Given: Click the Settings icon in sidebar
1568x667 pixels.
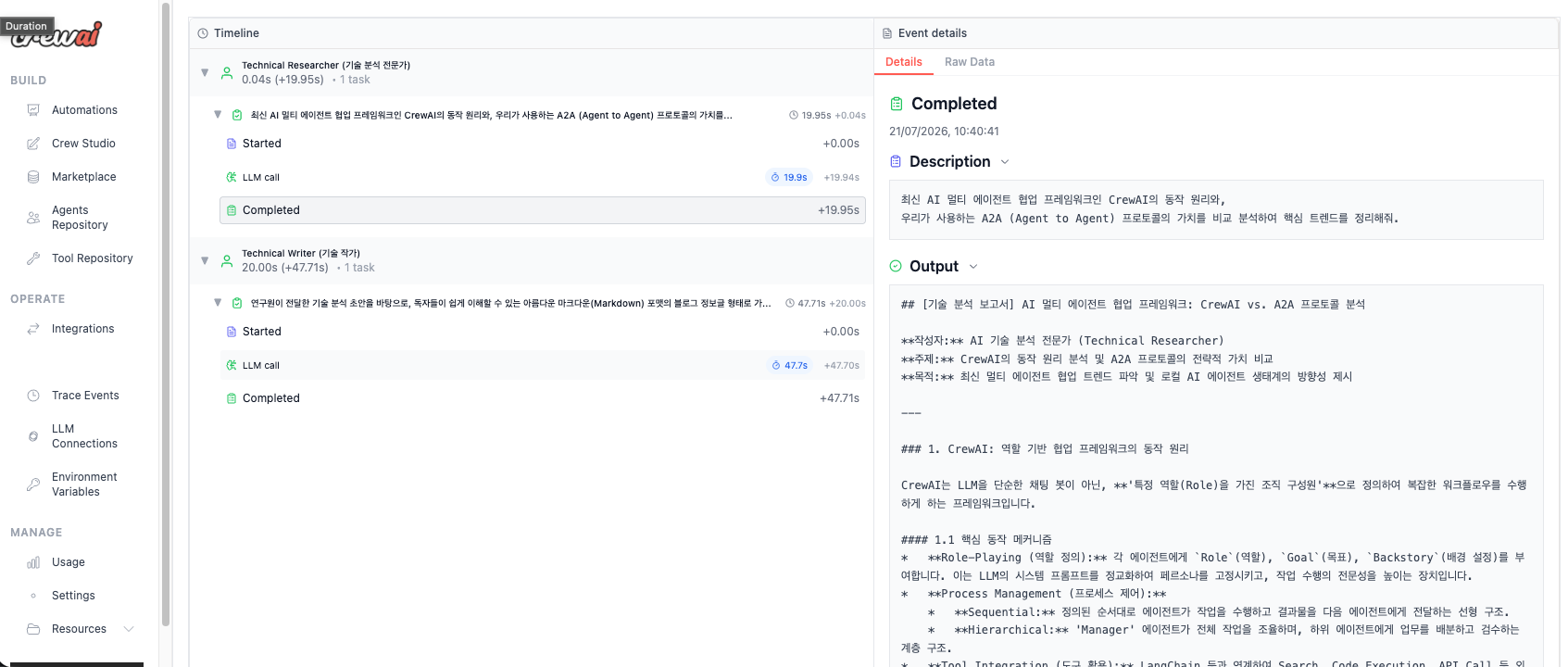Looking at the screenshot, I should click(x=33, y=596).
